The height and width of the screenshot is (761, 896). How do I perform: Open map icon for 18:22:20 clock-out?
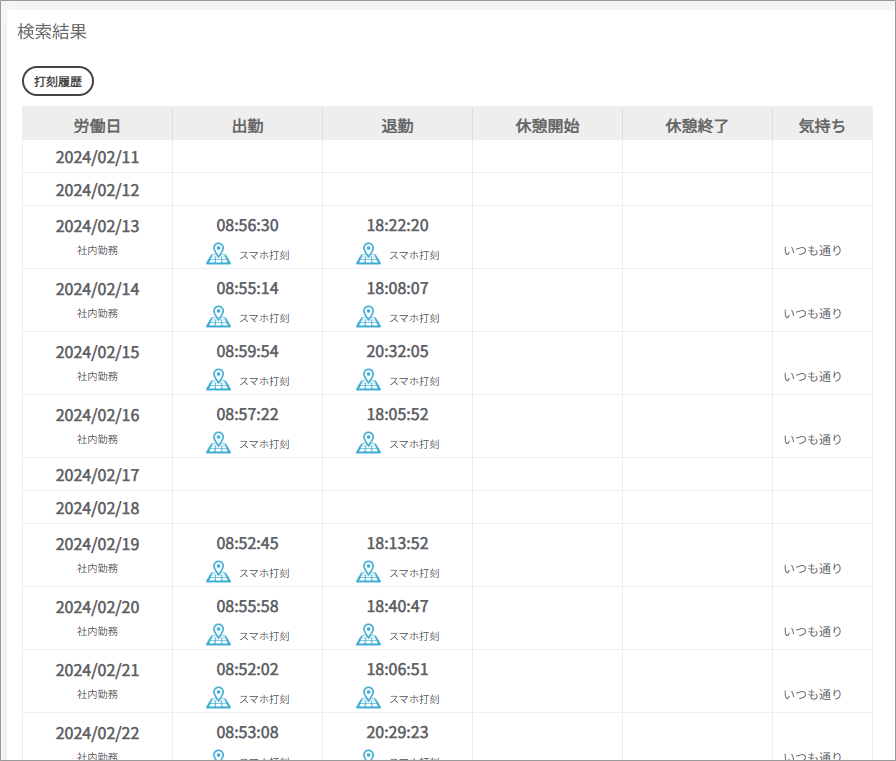(368, 254)
